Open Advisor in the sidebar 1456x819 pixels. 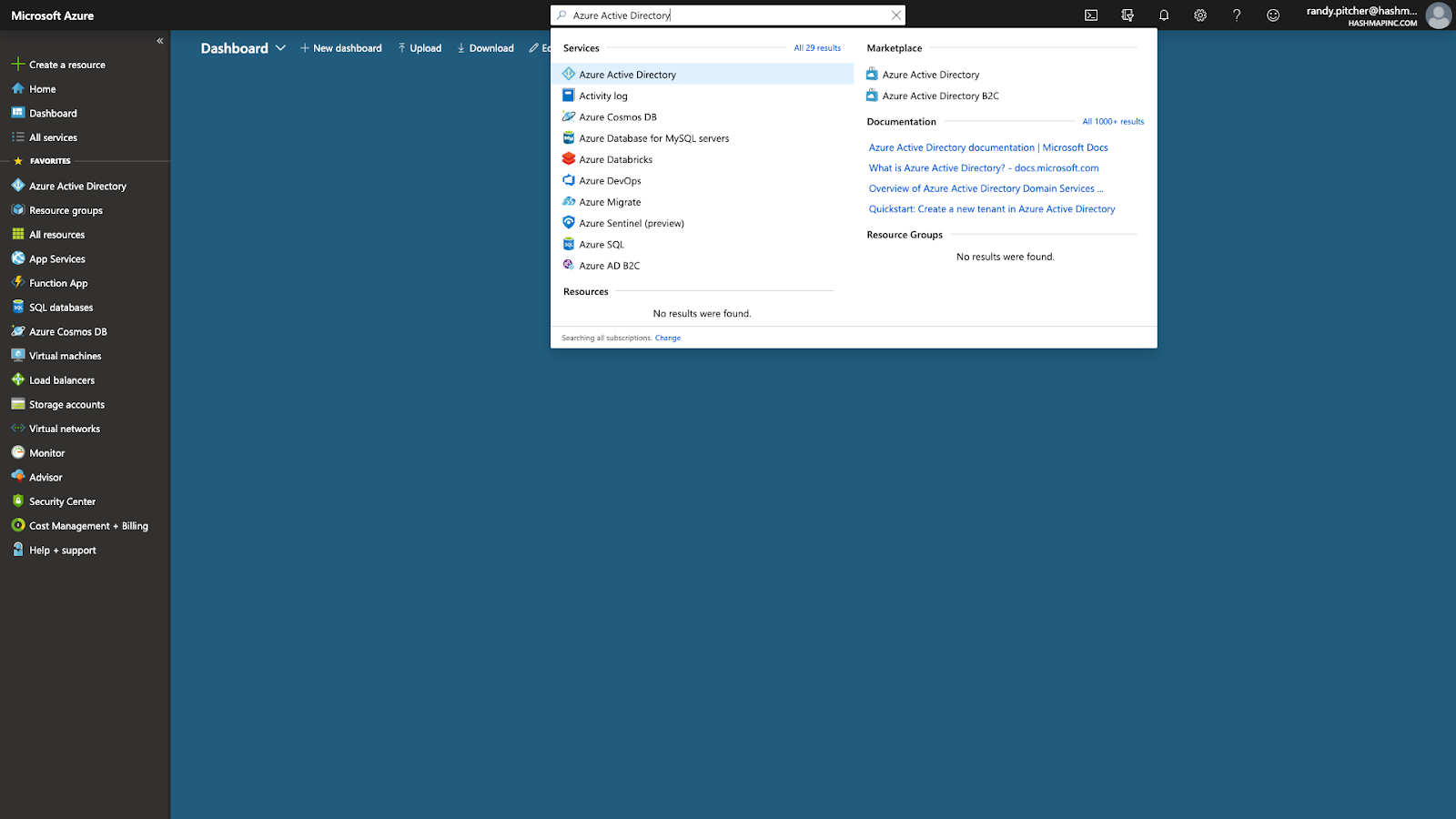tap(45, 478)
